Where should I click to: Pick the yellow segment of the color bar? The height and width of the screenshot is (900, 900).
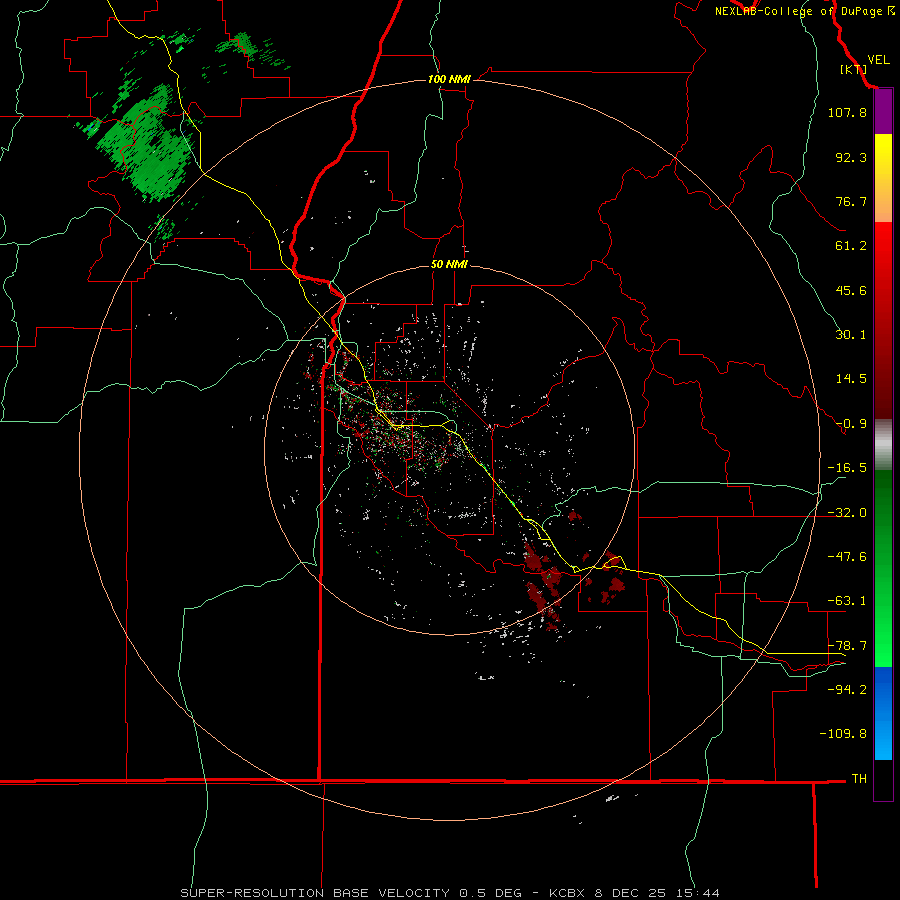(883, 155)
